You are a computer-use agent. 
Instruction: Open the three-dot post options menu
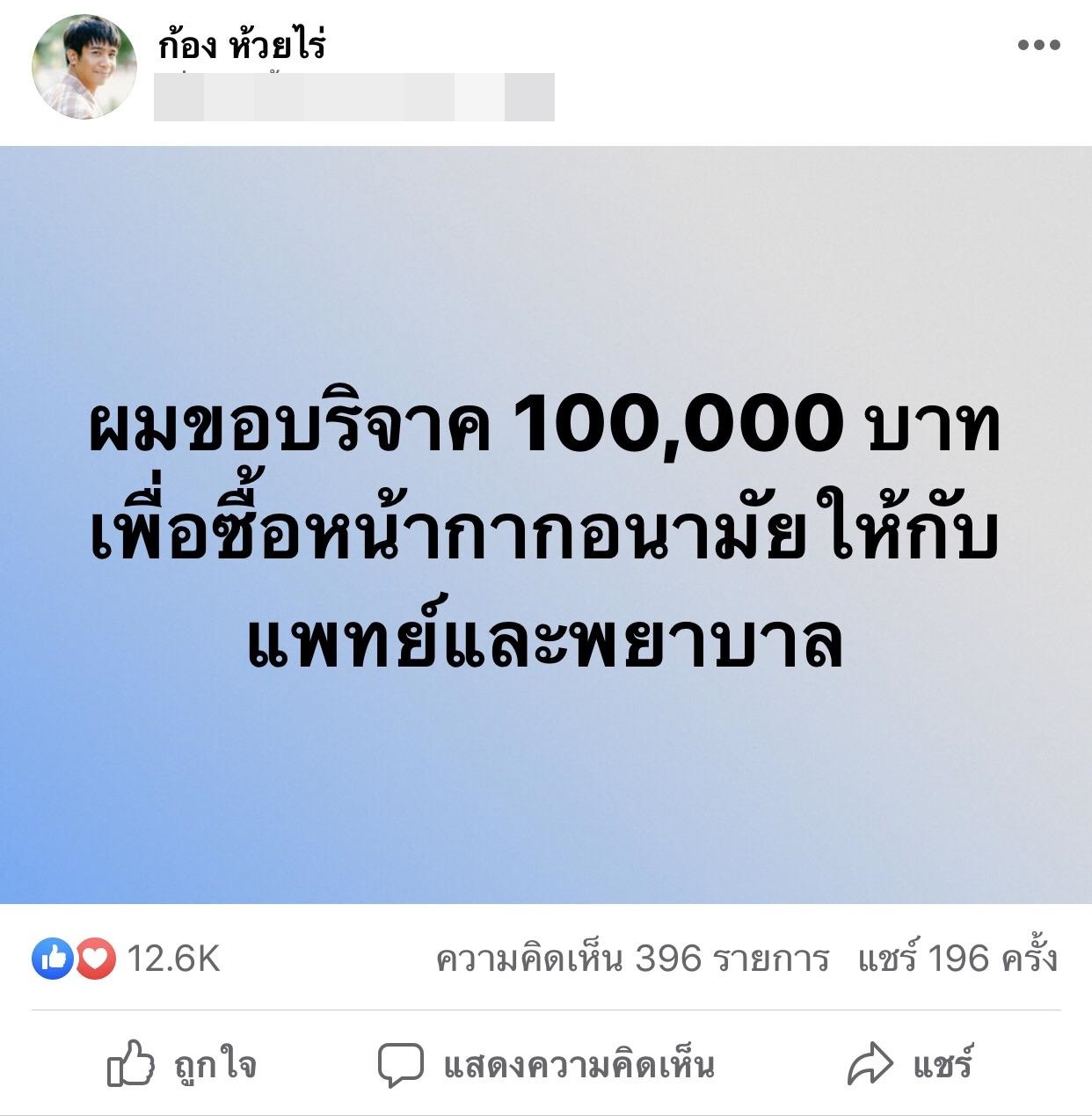(1038, 45)
